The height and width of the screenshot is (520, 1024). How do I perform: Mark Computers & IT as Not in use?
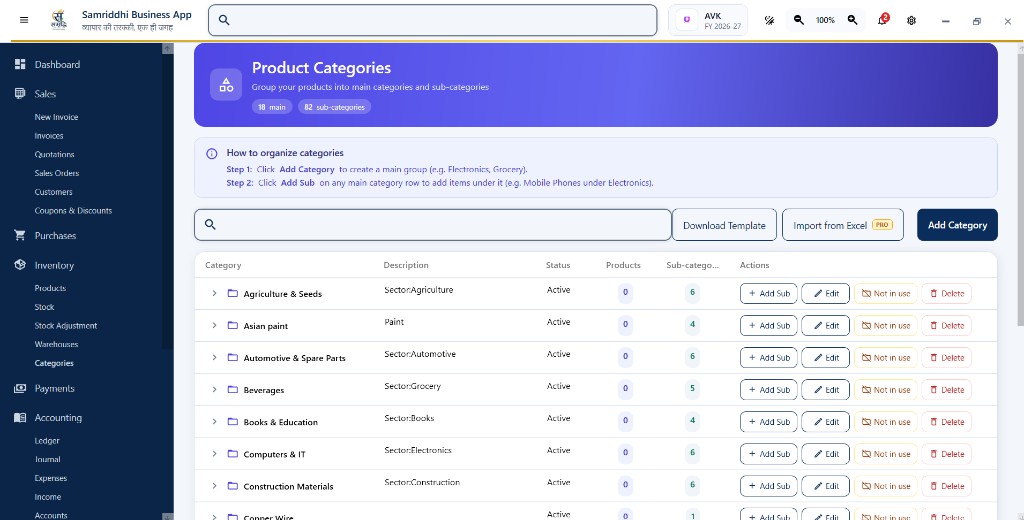click(886, 453)
